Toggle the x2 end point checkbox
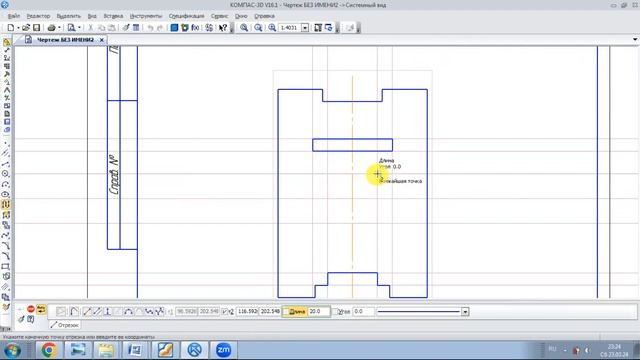 click(224, 312)
